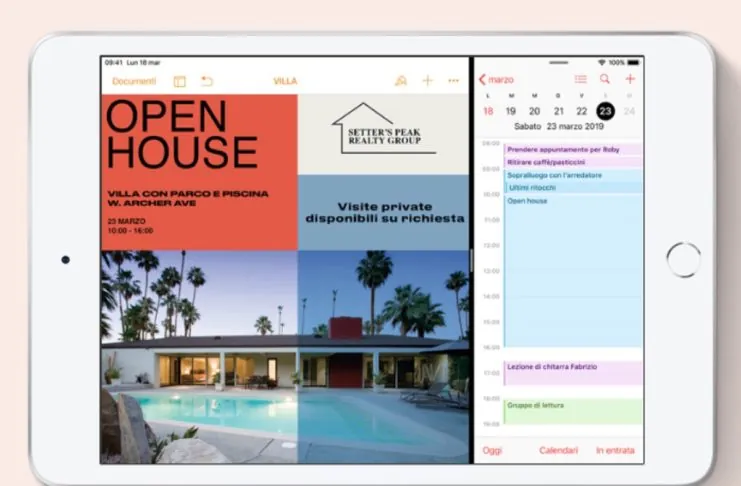Image resolution: width=741 pixels, height=486 pixels.
Task: Select the villa pool photo in flyer
Action: (285, 357)
